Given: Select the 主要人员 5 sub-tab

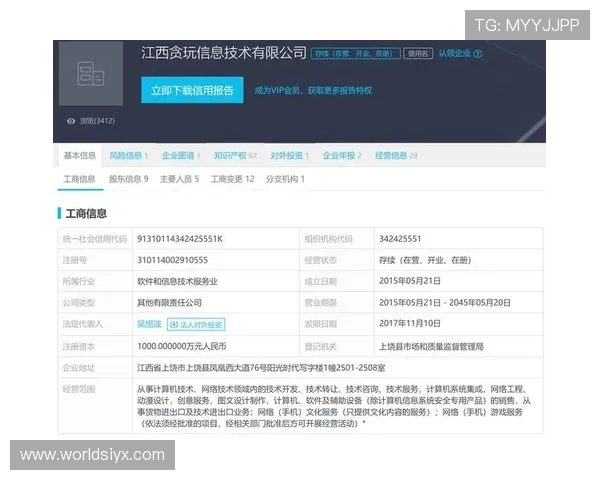Looking at the screenshot, I should (179, 179).
